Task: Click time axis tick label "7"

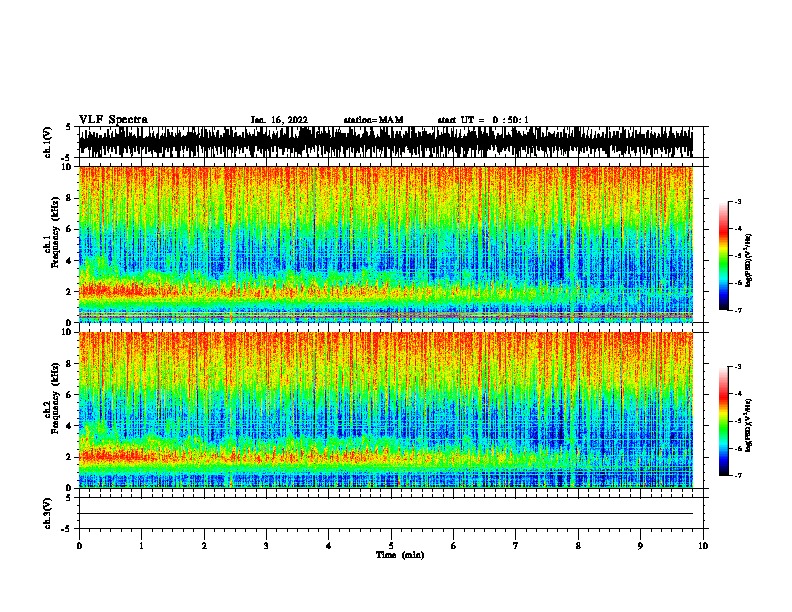Action: tap(516, 546)
